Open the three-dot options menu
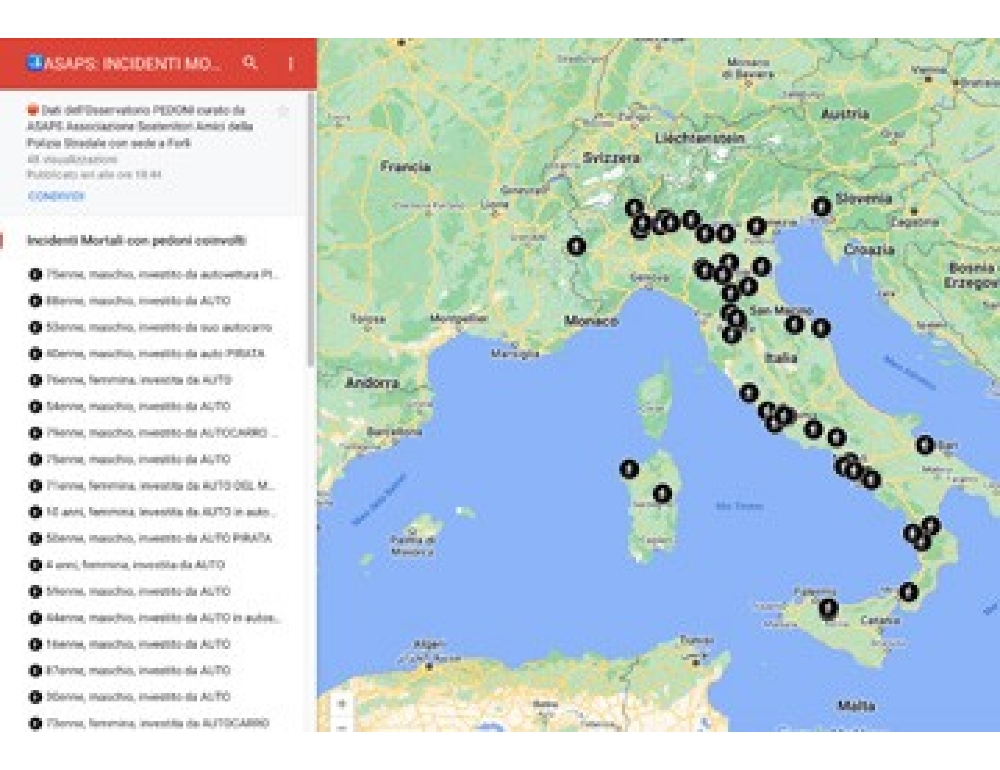Viewport: 1000px width, 770px height. 291,63
